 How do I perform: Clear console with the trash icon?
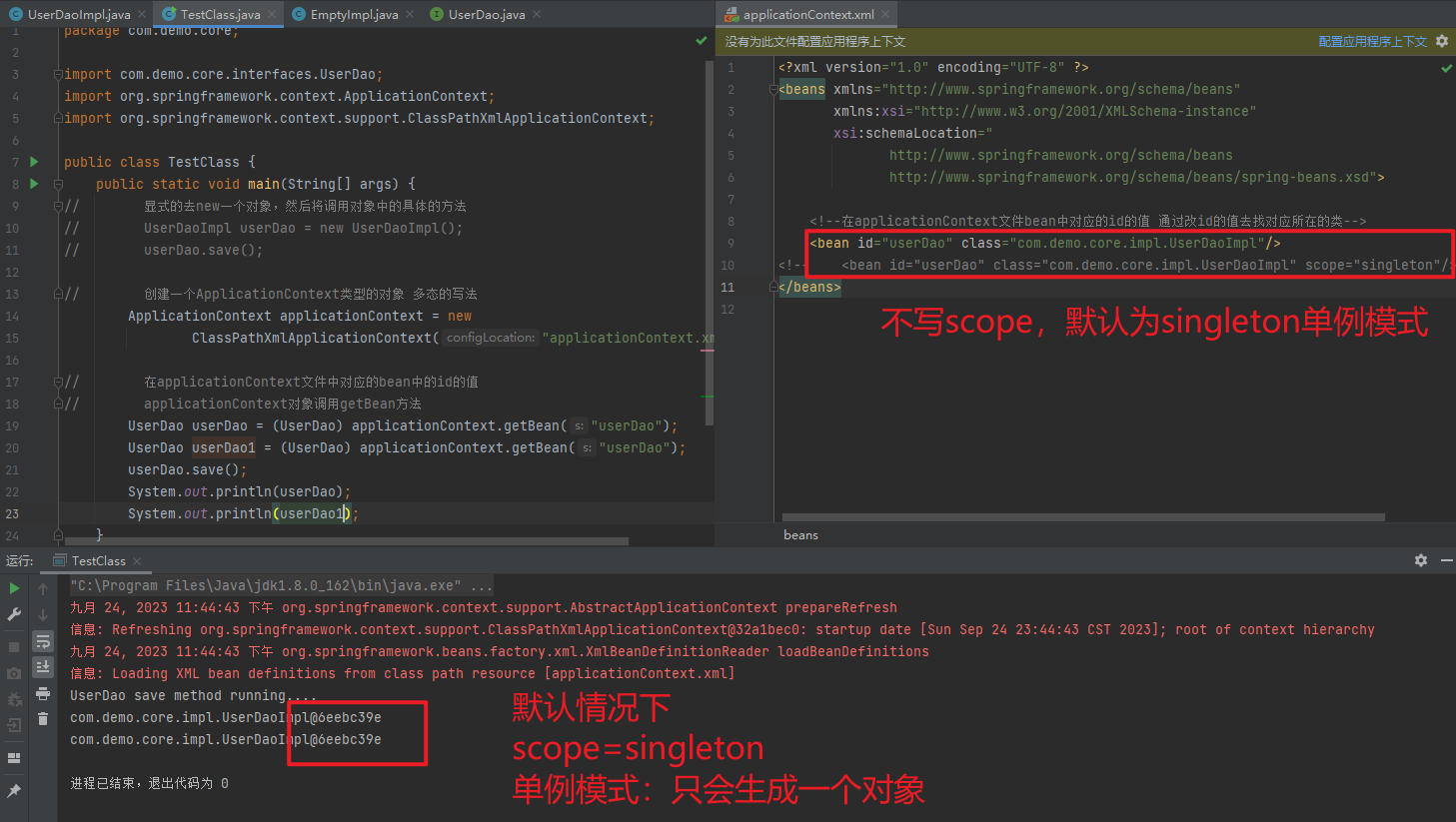click(43, 718)
